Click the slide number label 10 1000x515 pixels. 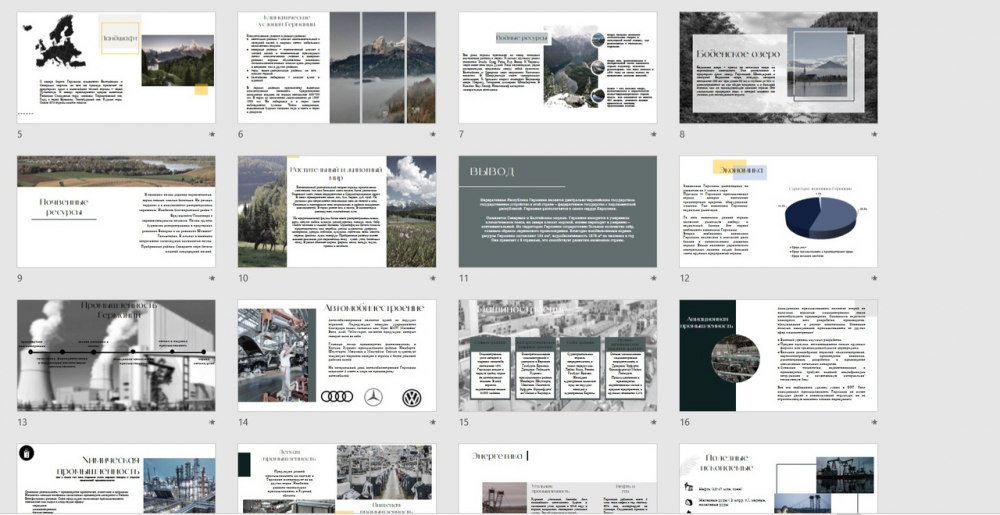[x=242, y=279]
